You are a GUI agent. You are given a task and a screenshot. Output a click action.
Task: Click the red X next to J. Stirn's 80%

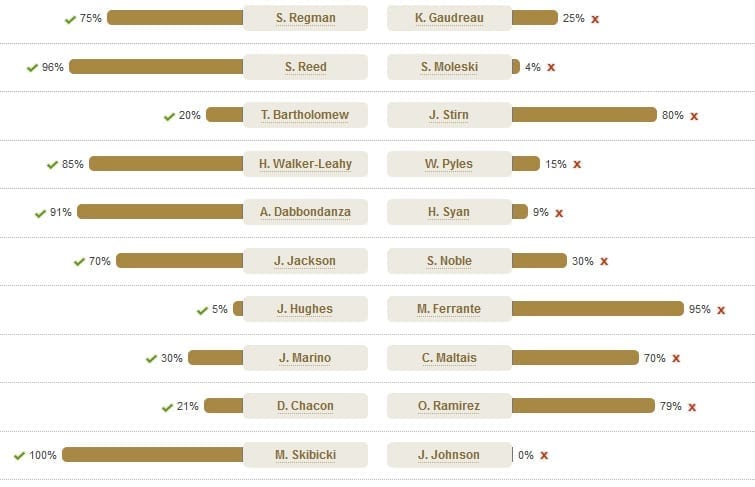click(x=694, y=116)
